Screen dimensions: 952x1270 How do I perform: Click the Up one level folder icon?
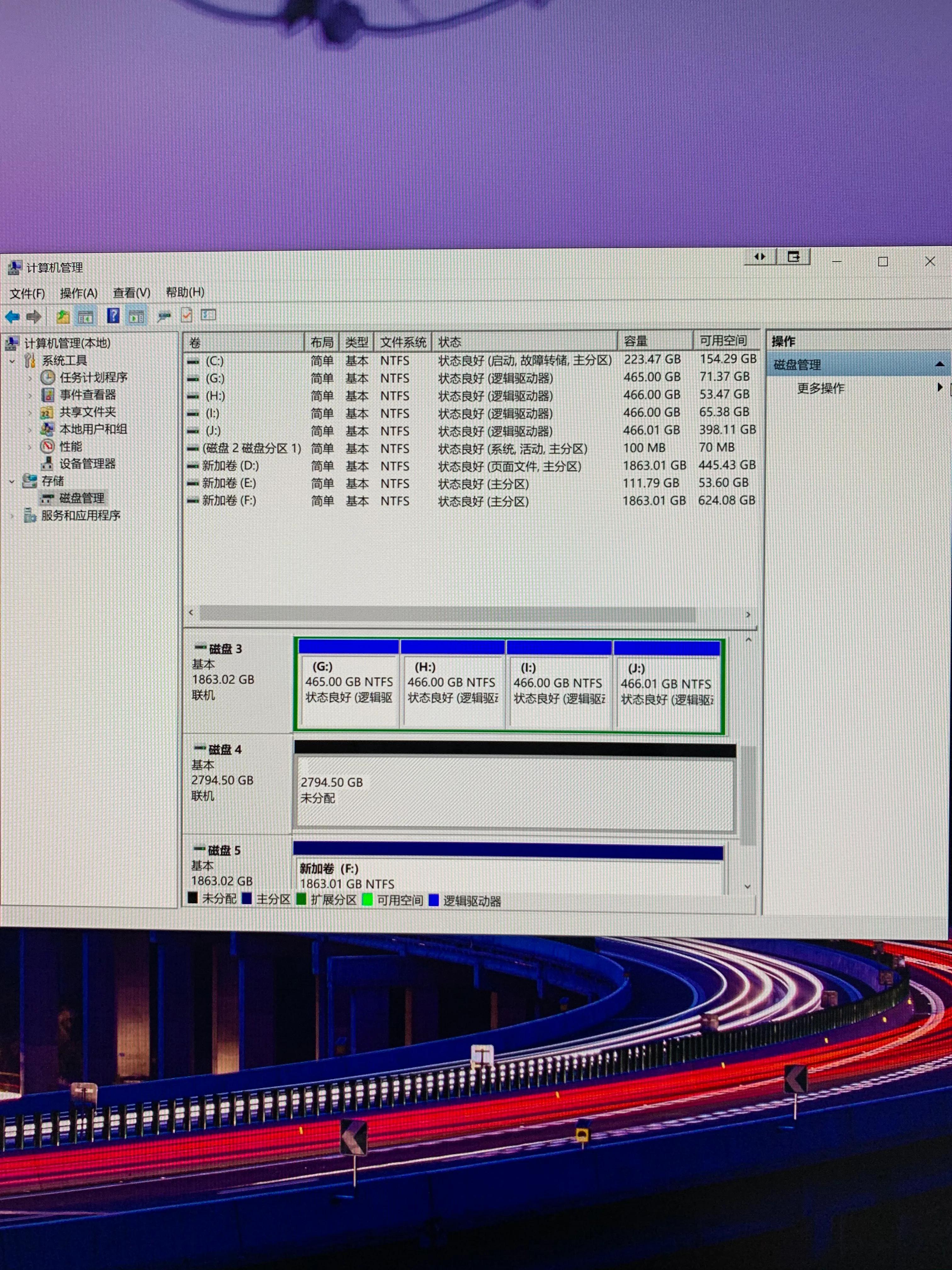pyautogui.click(x=63, y=316)
